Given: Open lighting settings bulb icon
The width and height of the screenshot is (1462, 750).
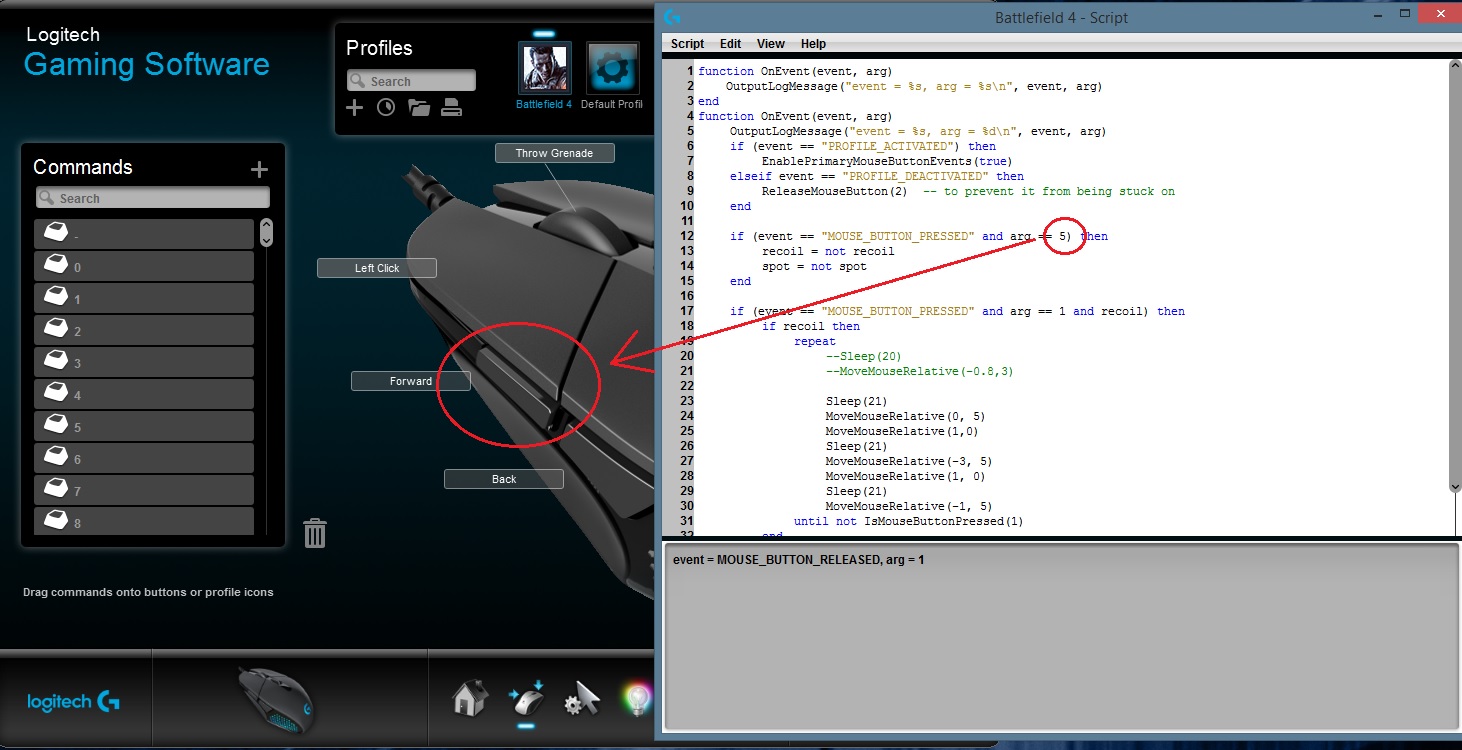Looking at the screenshot, I should coord(636,697).
